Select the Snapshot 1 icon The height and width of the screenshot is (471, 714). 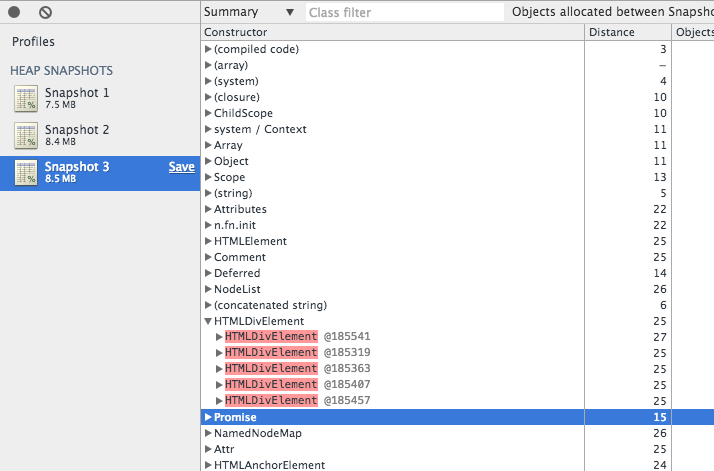(26, 98)
